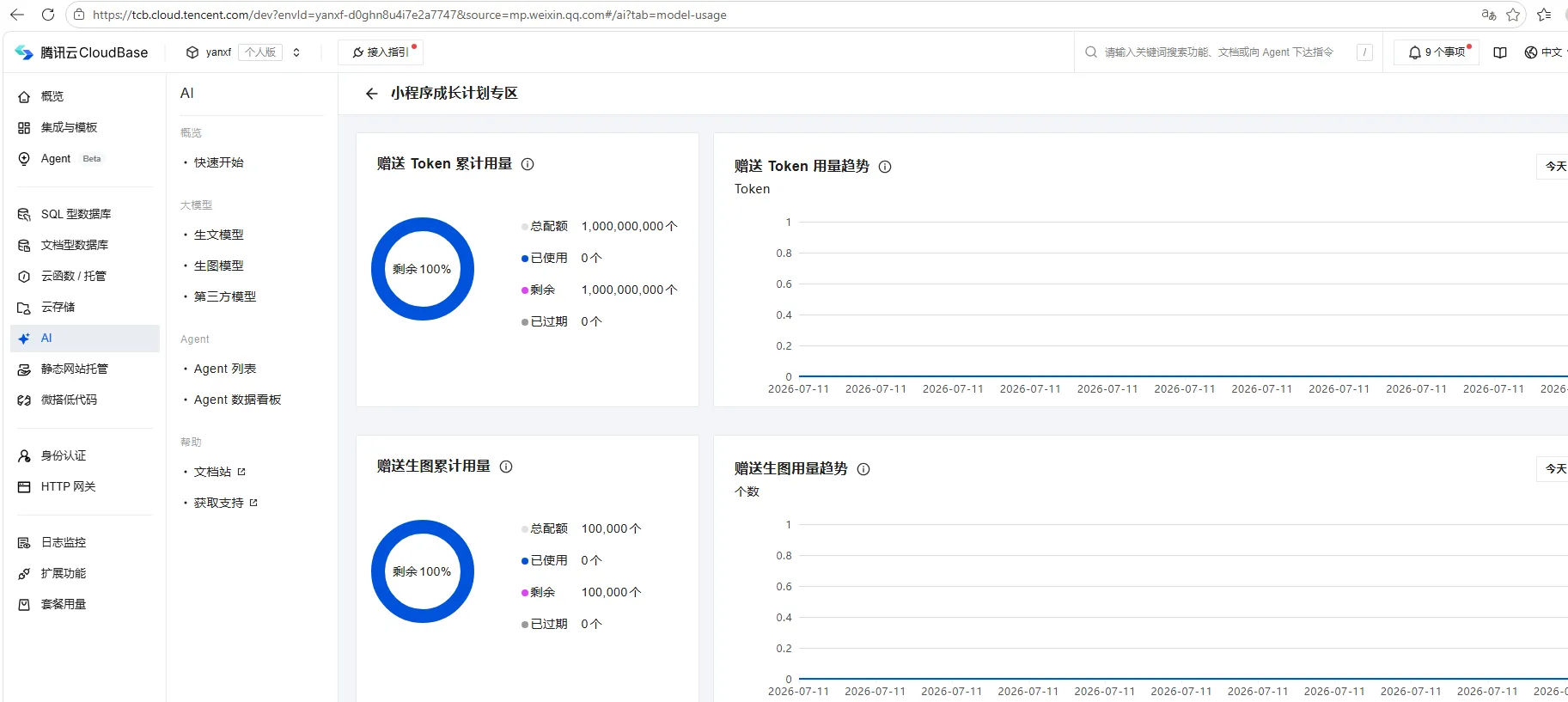The image size is (1568, 702).
Task: Click the back arrow beside 小程序成长计划专区
Action: click(x=371, y=94)
